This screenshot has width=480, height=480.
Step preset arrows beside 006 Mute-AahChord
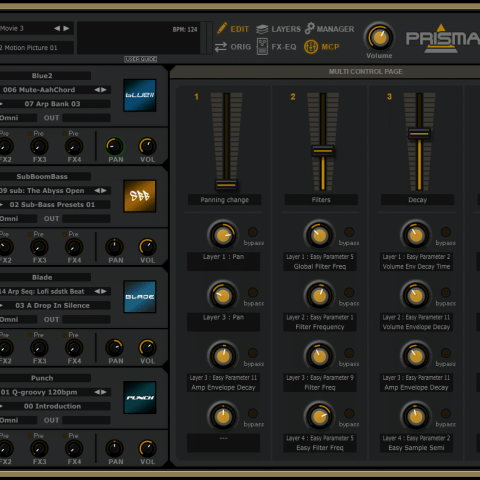pyautogui.click(x=100, y=90)
